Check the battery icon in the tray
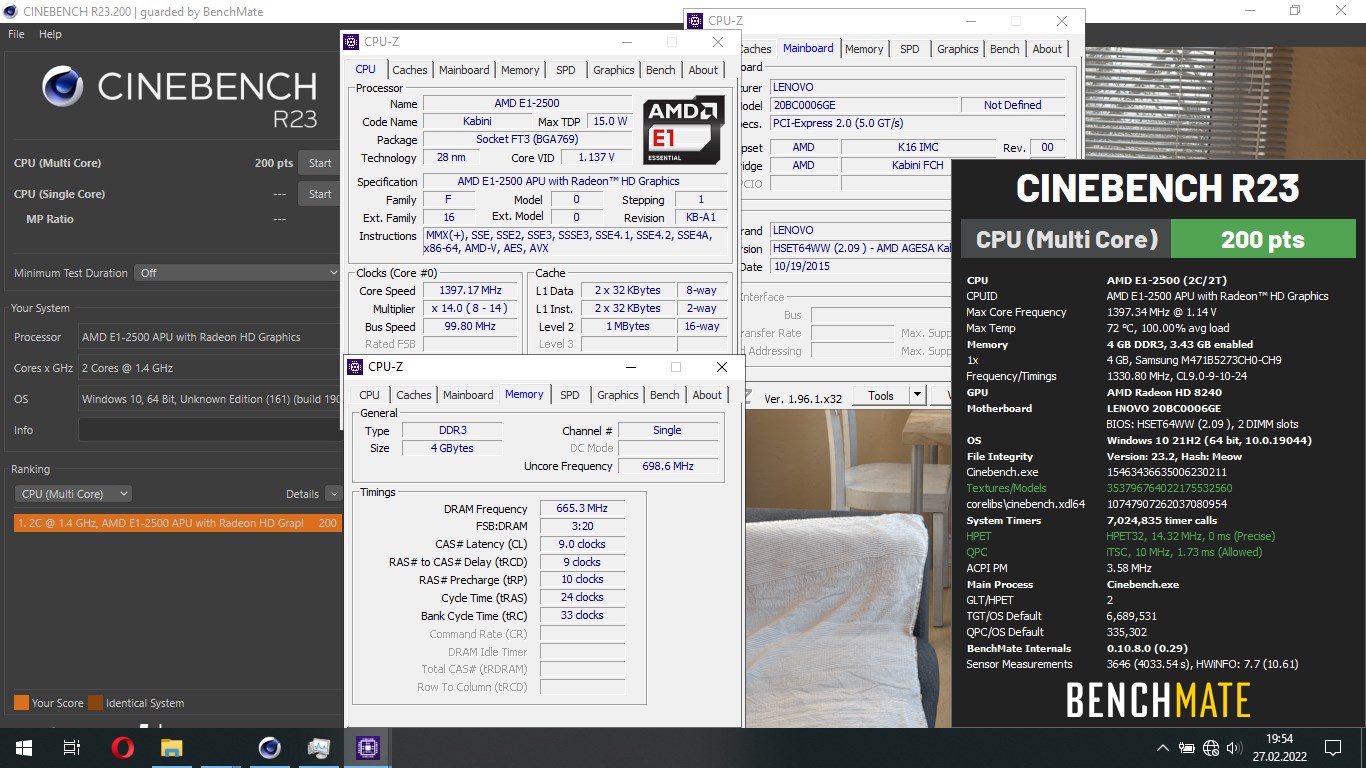Image resolution: width=1366 pixels, height=768 pixels. pyautogui.click(x=1187, y=748)
